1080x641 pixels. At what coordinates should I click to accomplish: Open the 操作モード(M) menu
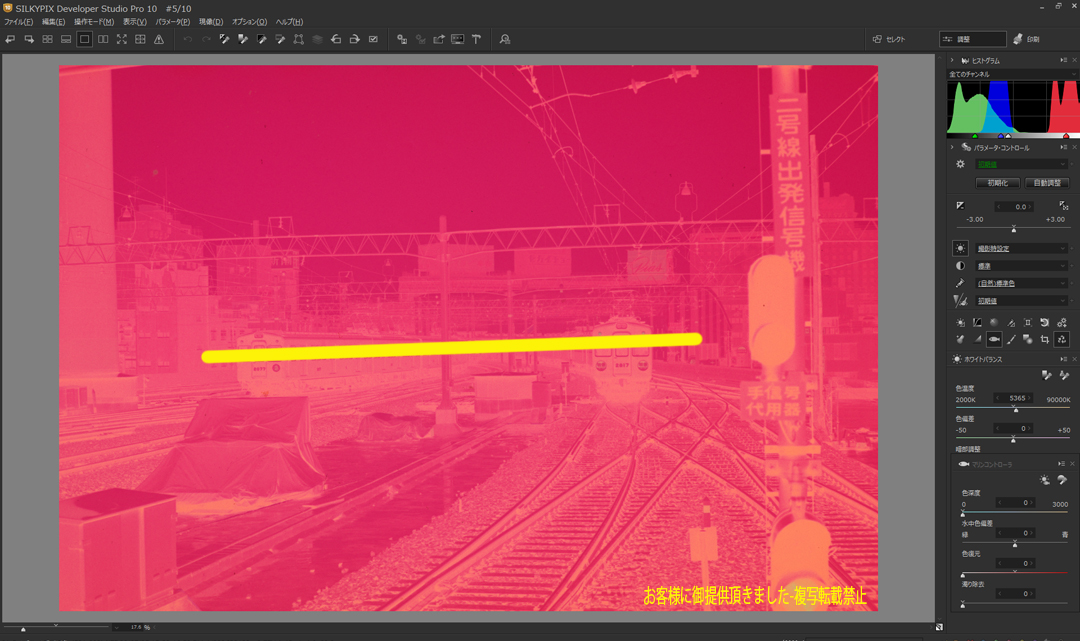(94, 22)
